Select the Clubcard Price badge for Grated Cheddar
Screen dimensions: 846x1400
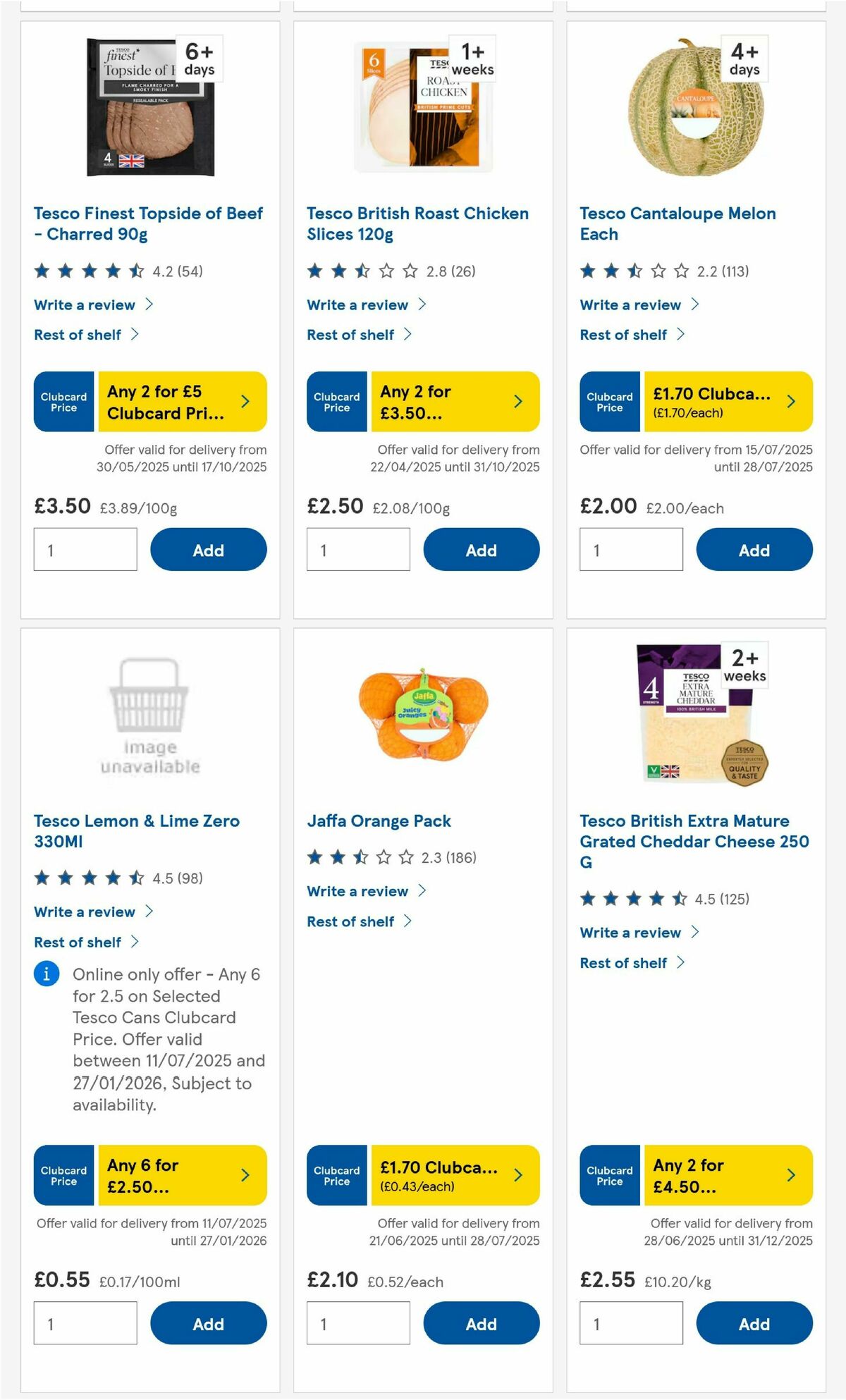[608, 1176]
